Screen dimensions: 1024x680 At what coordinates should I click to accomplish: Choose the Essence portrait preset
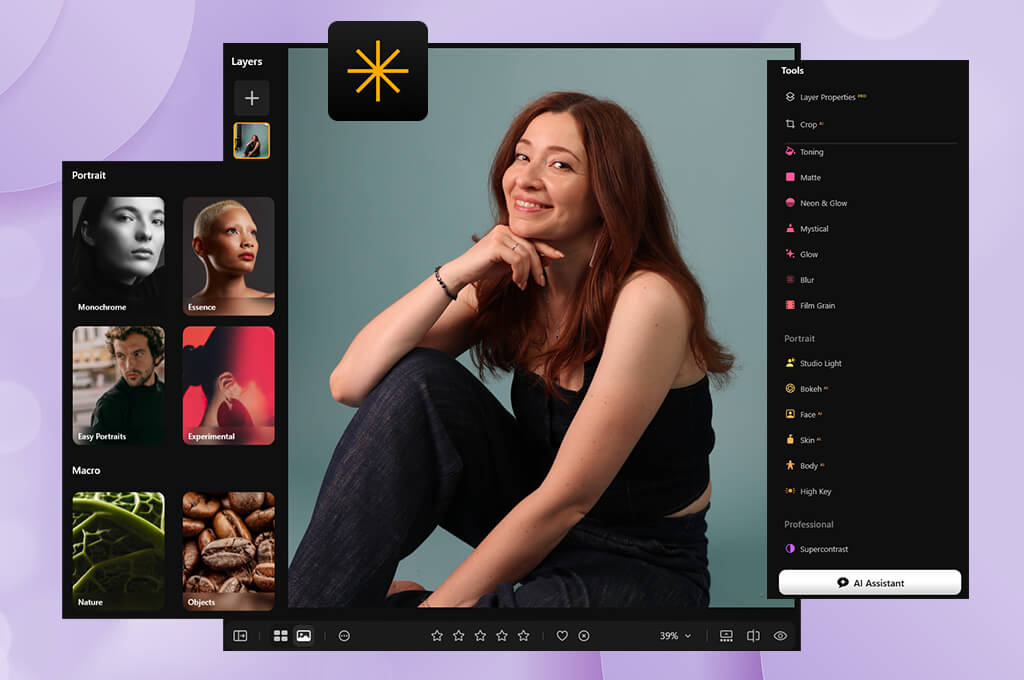(229, 256)
